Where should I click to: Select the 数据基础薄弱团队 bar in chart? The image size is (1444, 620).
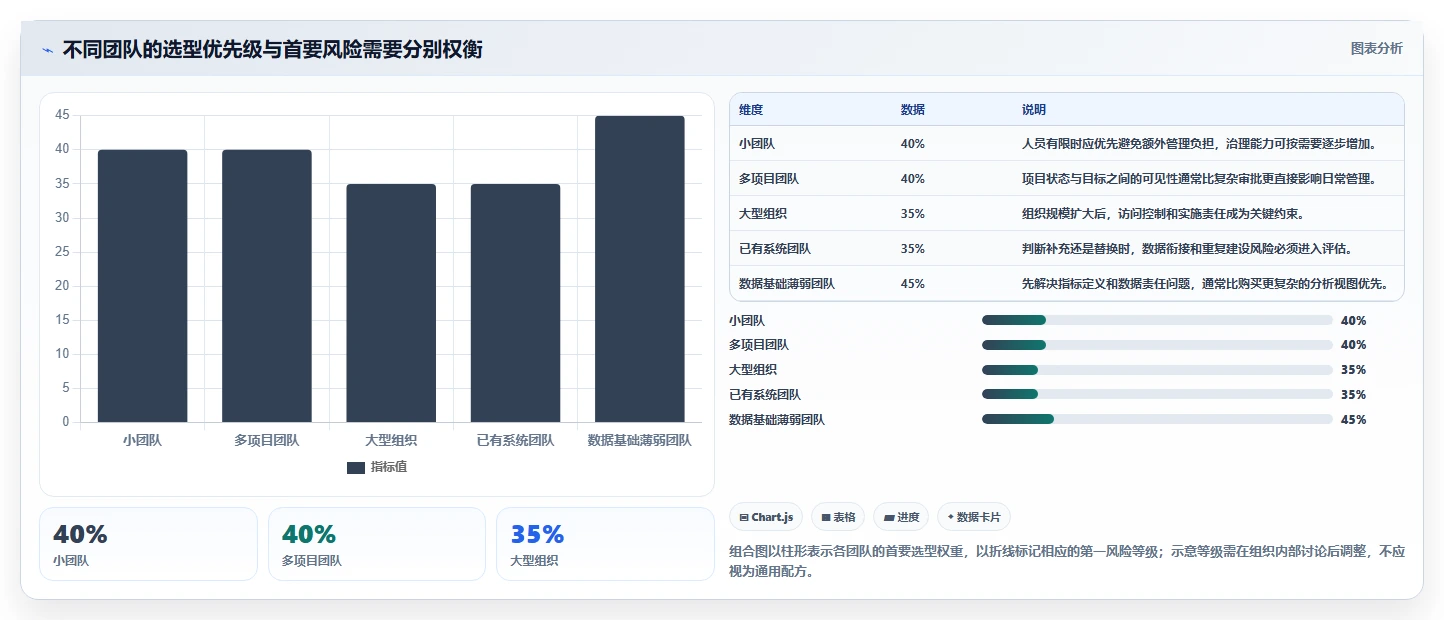click(640, 269)
